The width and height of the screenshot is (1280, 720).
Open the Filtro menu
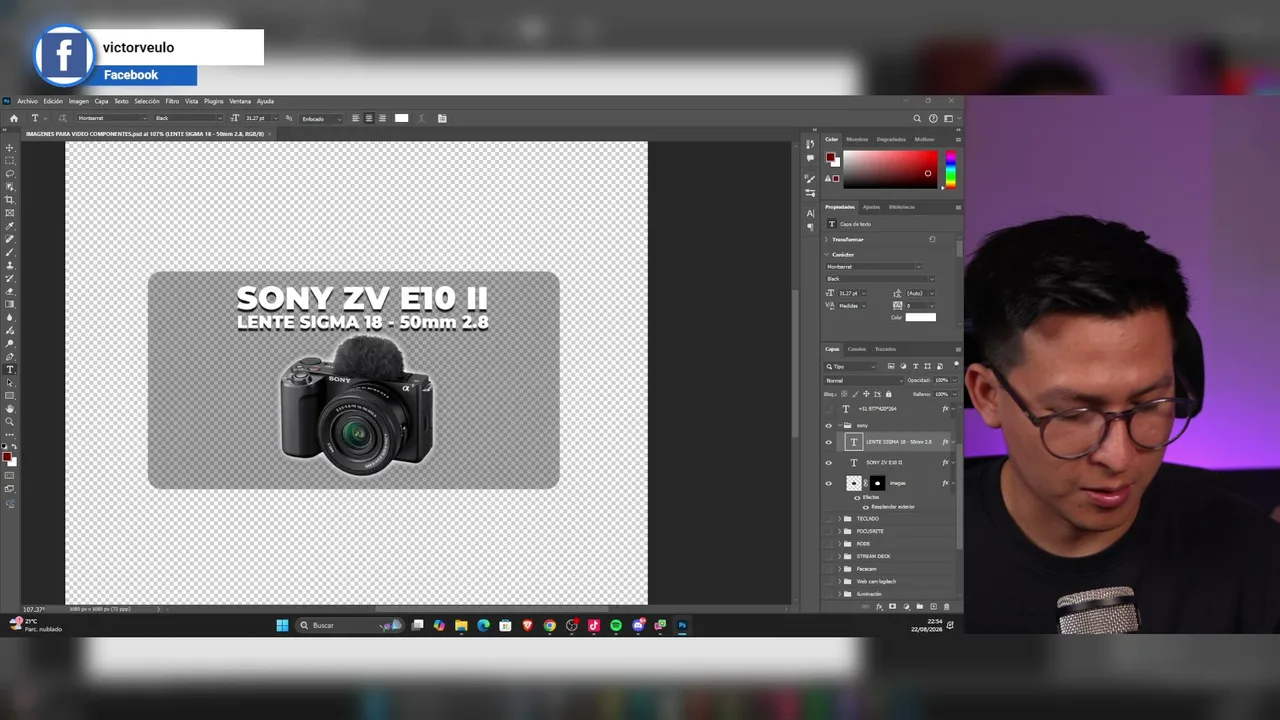coord(172,101)
